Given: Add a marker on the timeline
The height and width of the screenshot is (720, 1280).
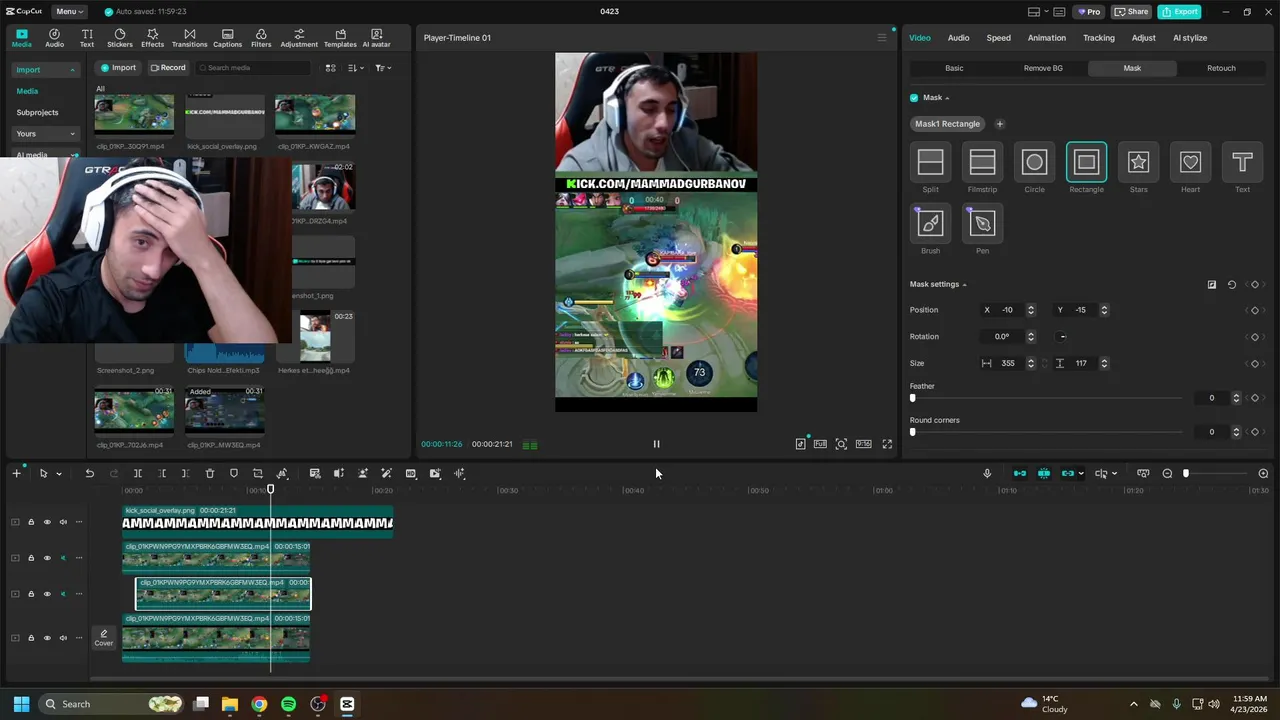Looking at the screenshot, I should tap(234, 474).
